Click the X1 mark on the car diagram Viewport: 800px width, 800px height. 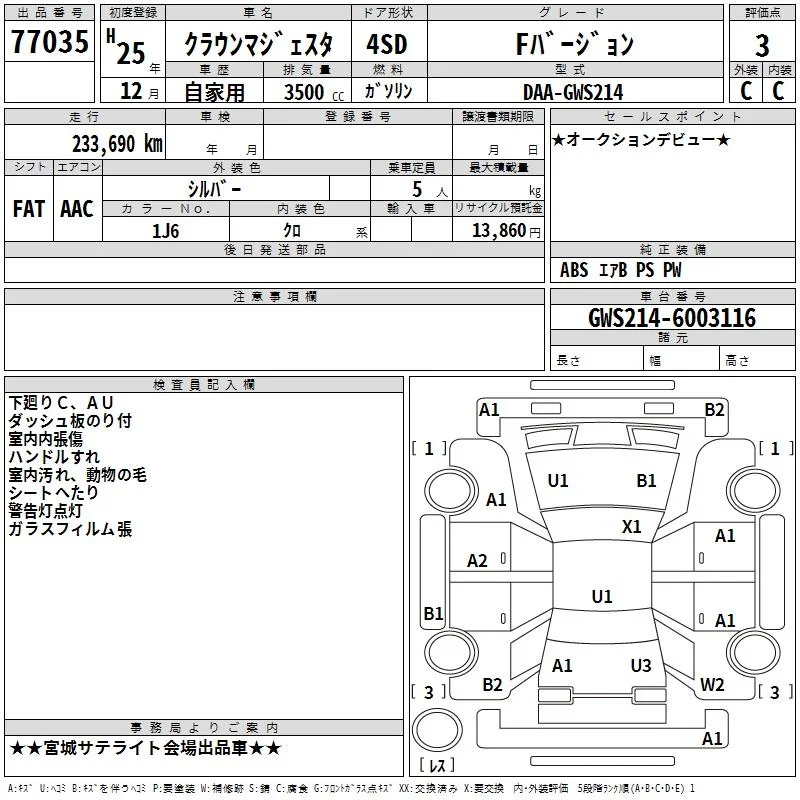click(x=631, y=527)
